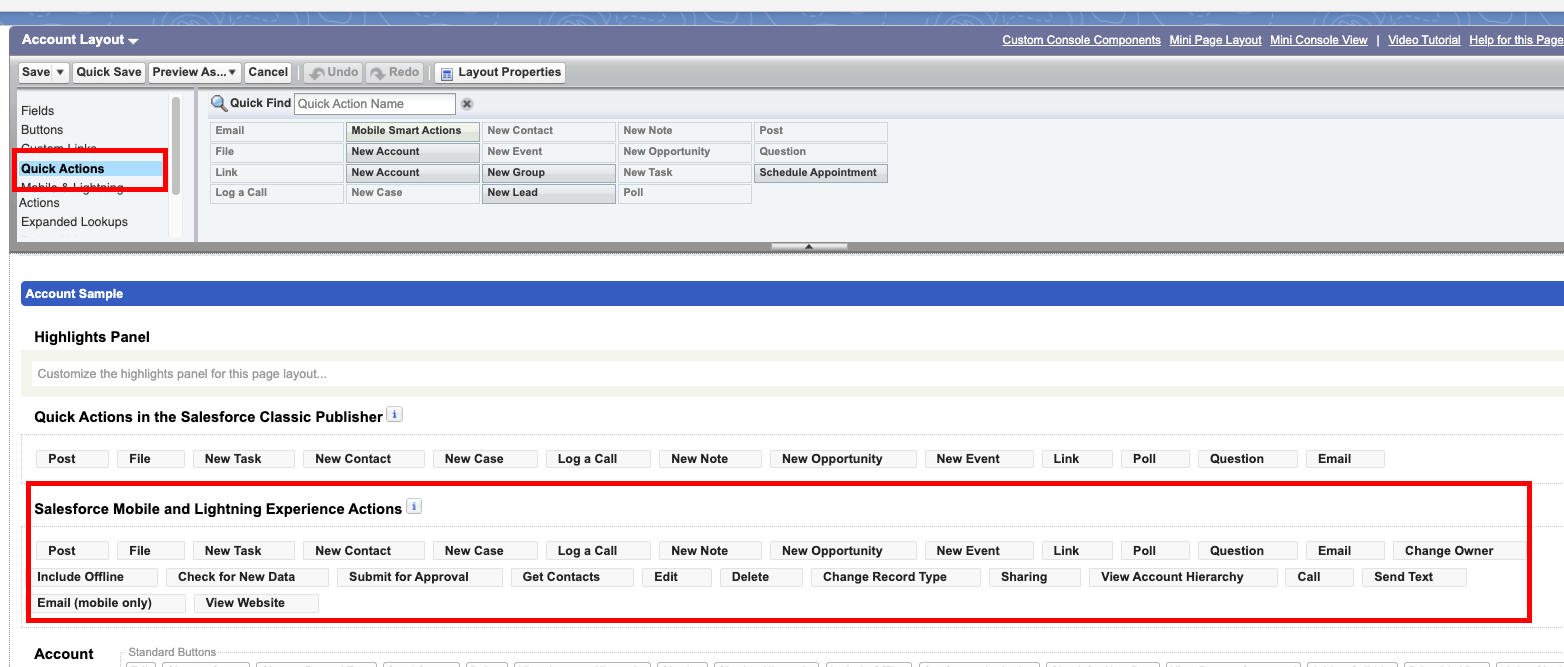Select Email (mobile only) action
This screenshot has width=1564, height=667.
tap(110, 603)
